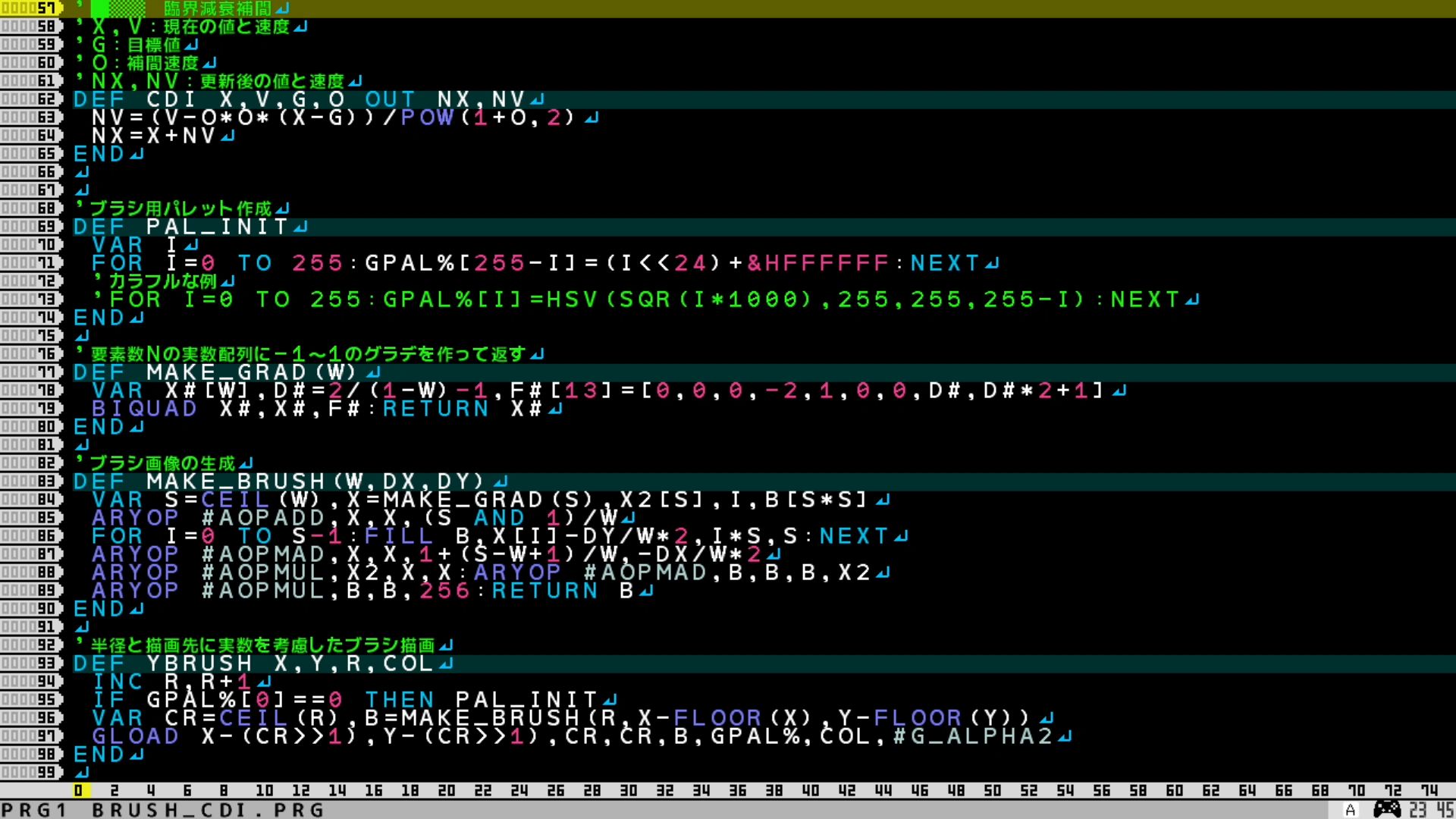Select the PRG1 program slot label
Viewport: 1456px width, 819px height.
[x=35, y=810]
